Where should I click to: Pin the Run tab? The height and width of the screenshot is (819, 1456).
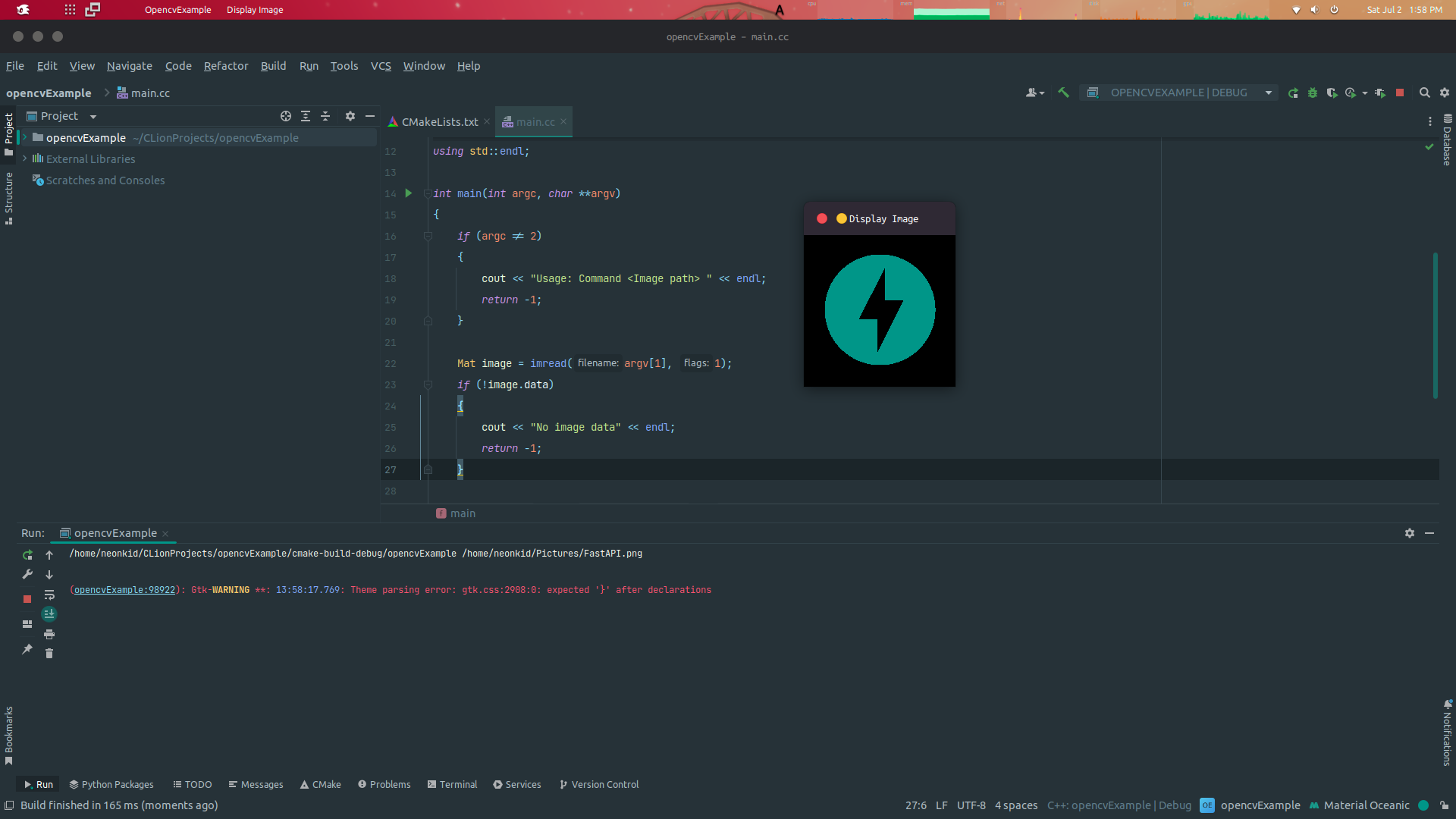click(x=27, y=649)
